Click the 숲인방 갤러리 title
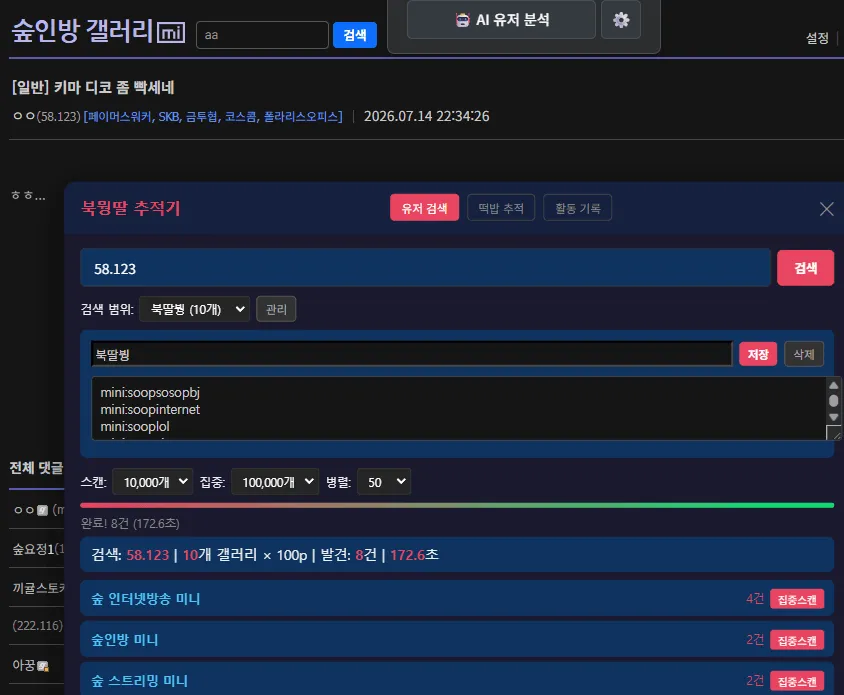This screenshot has height=695, width=844. click(83, 31)
